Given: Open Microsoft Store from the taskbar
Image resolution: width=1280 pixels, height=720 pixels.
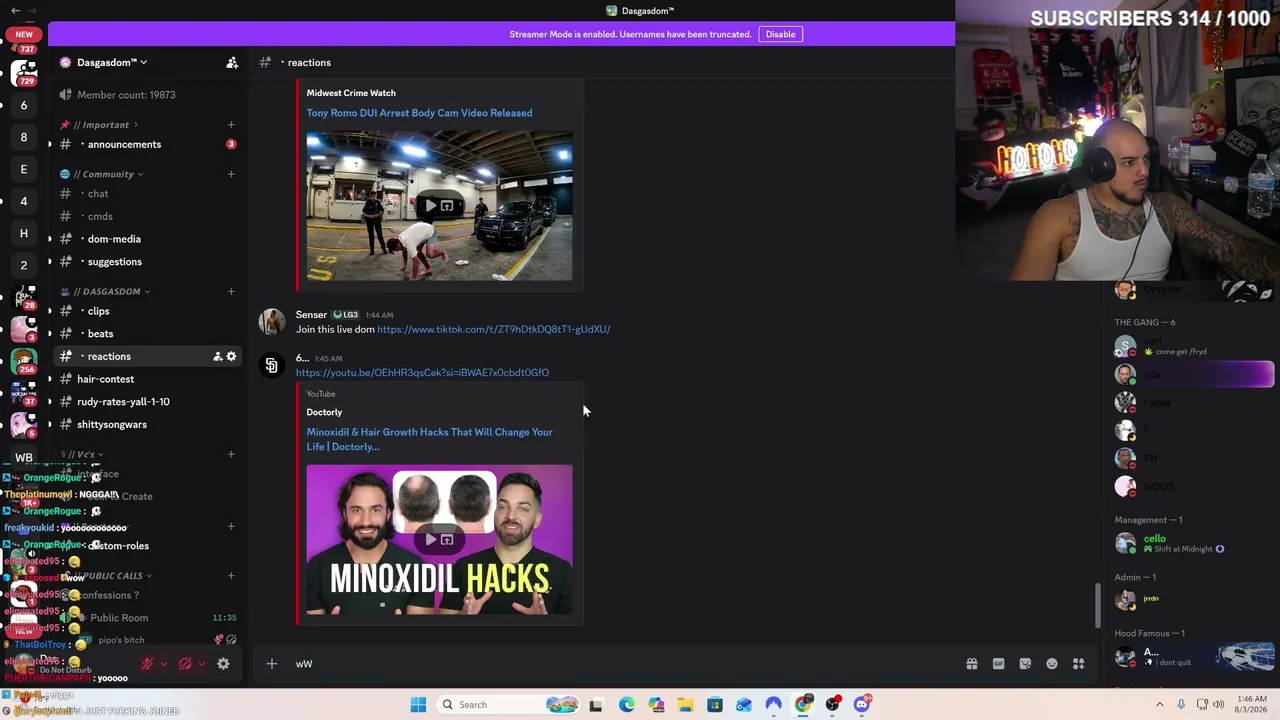Looking at the screenshot, I should tap(715, 705).
